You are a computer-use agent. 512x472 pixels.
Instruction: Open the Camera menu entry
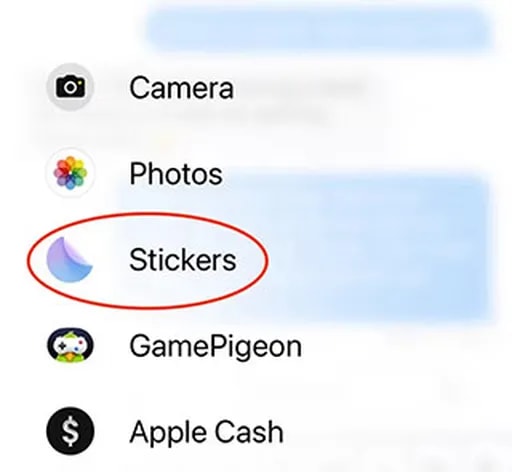click(x=140, y=87)
